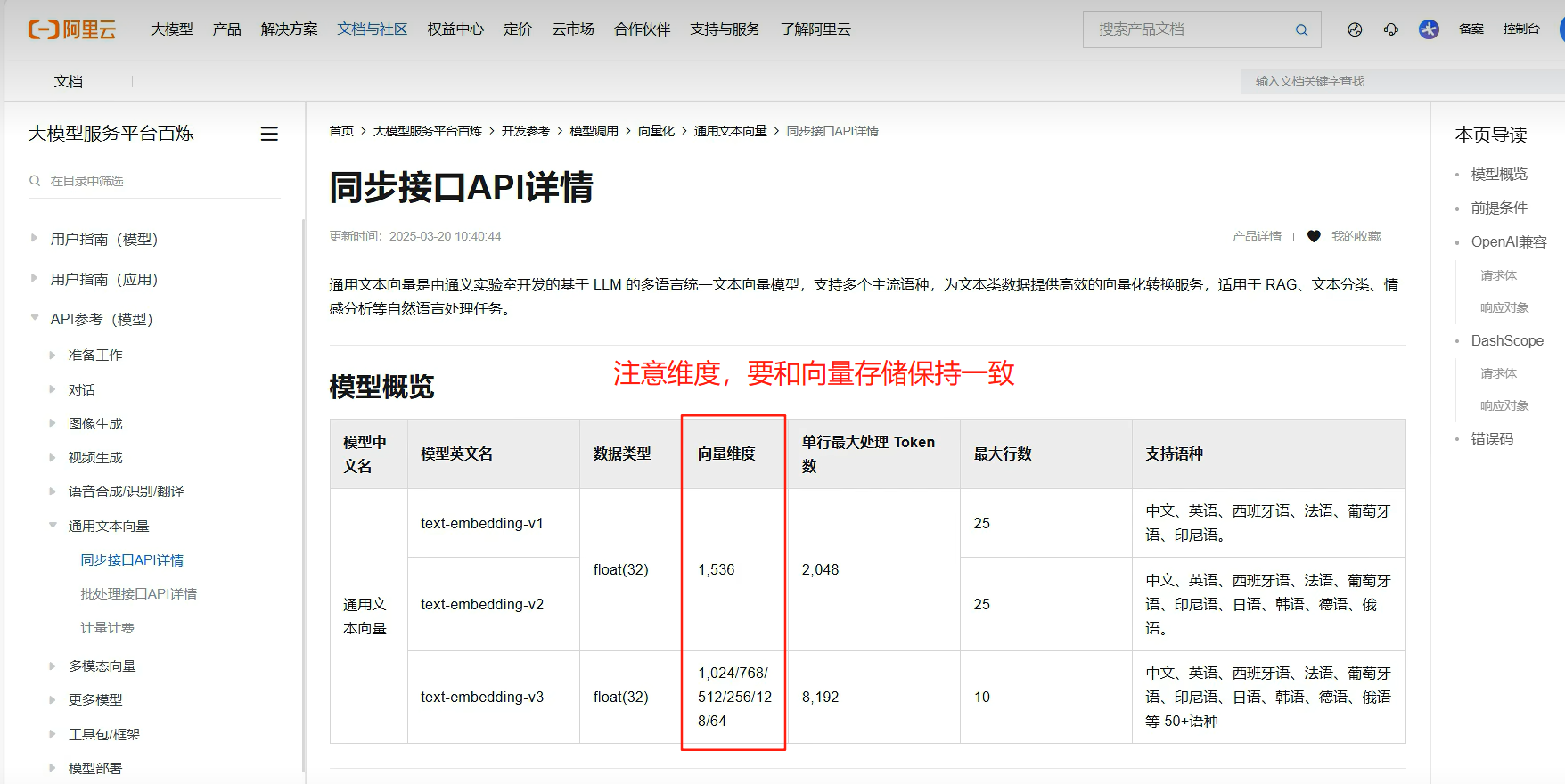The height and width of the screenshot is (784, 1565).
Task: Expand 对话 section
Action: [x=53, y=389]
